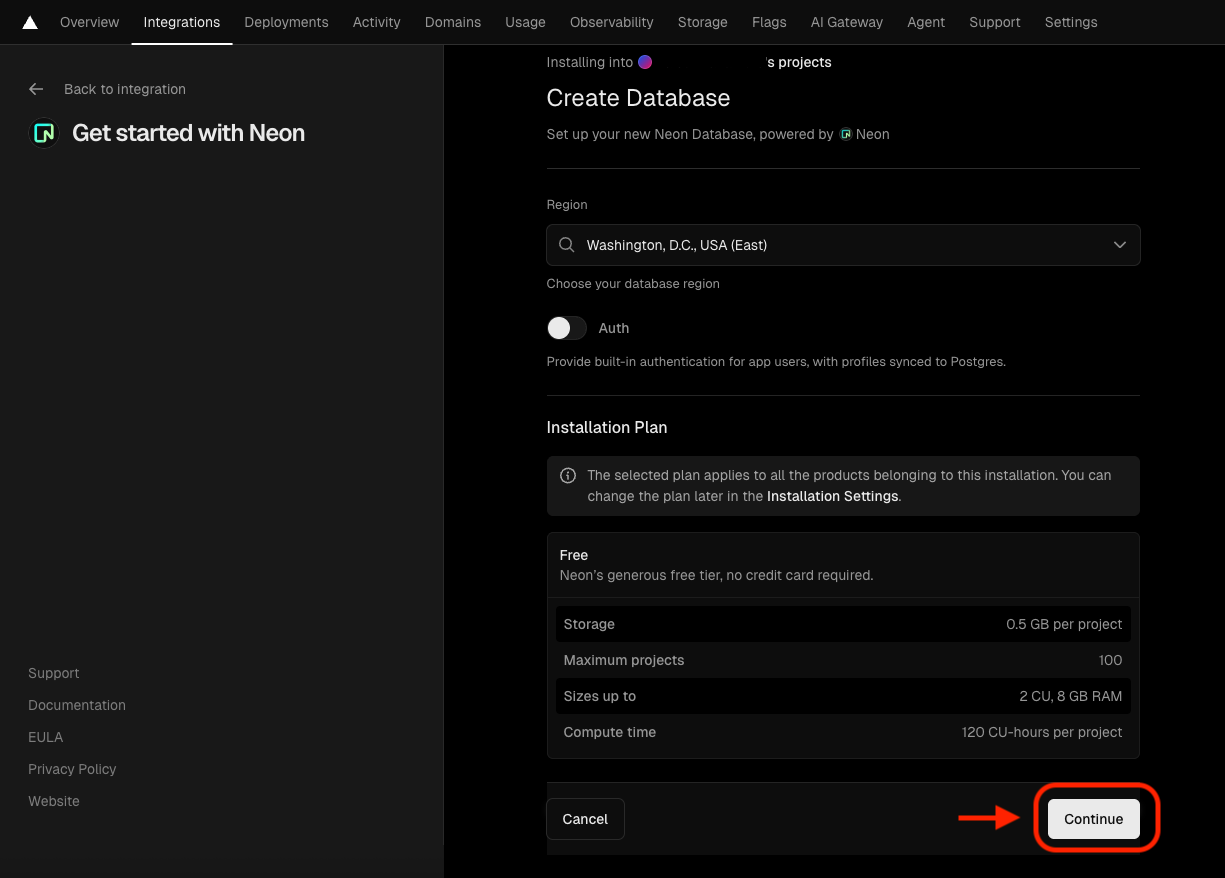Enable the Auth toggle
Viewport: 1225px width, 878px height.
[566, 328]
